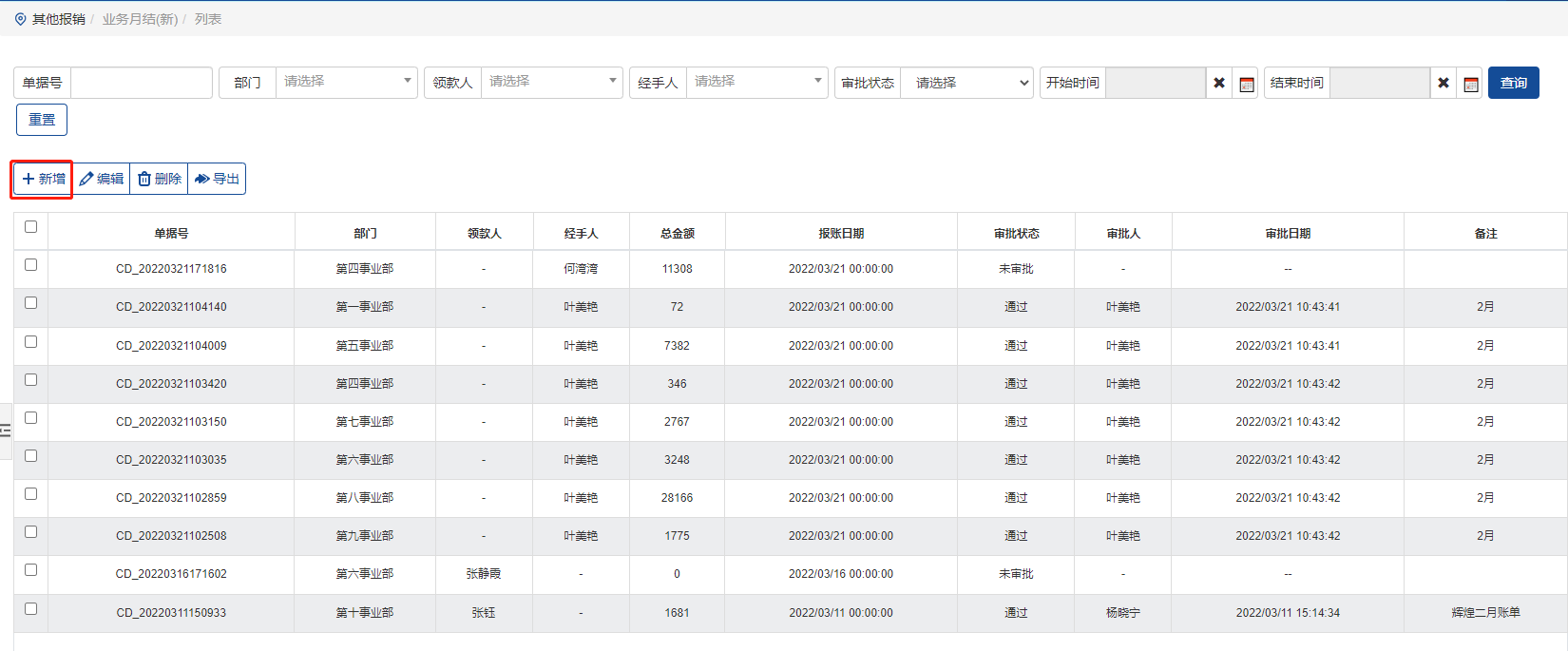Focus the 单据号 input field

point(142,83)
